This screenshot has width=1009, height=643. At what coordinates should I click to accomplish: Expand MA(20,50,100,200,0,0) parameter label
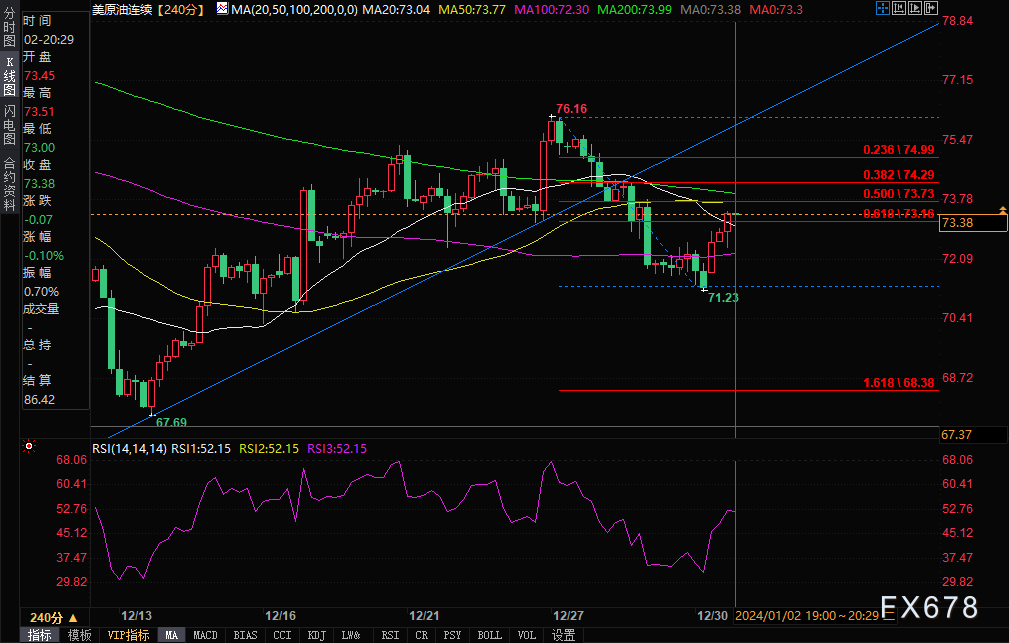coord(281,9)
